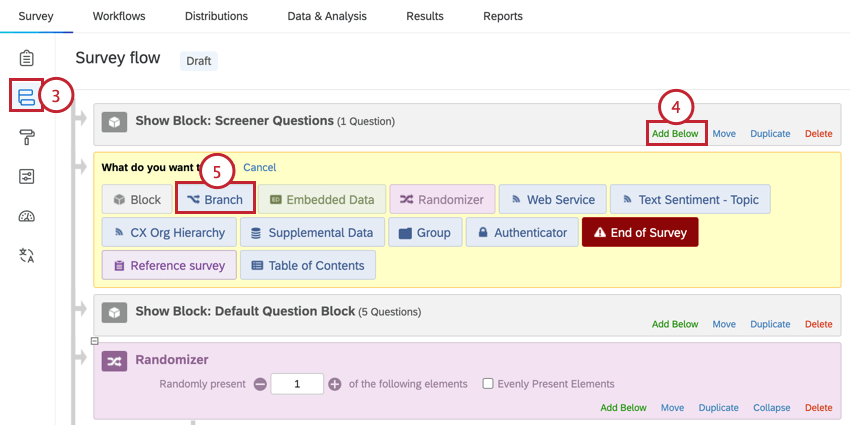Increase randomly presented elements count
This screenshot has height=425, width=850.
pos(335,384)
